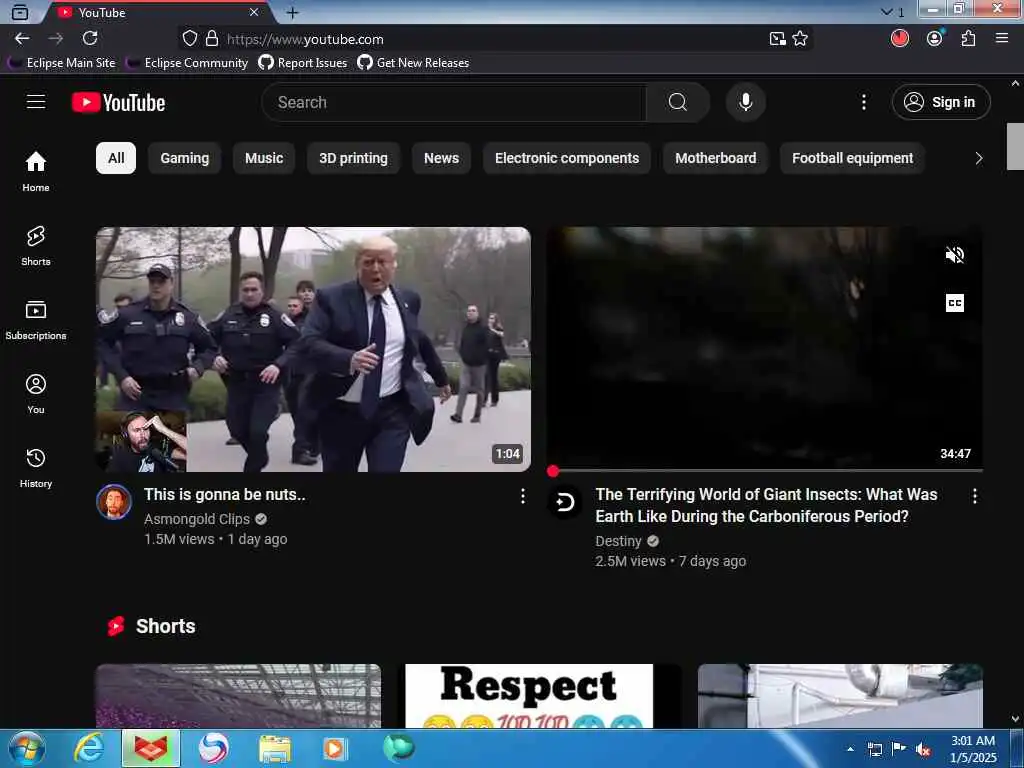Click inside the YouTube Search box

[454, 102]
